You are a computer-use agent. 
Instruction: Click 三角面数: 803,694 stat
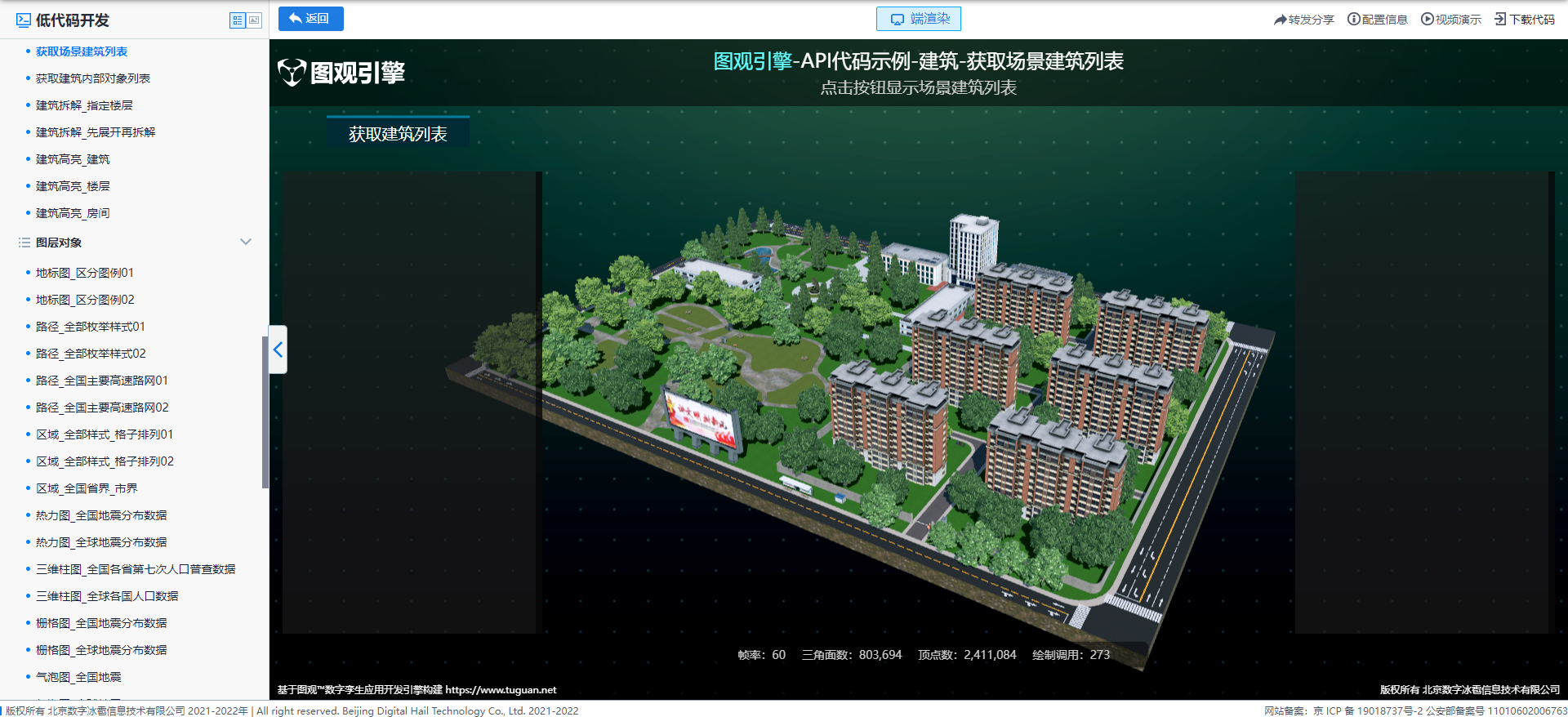coord(852,655)
